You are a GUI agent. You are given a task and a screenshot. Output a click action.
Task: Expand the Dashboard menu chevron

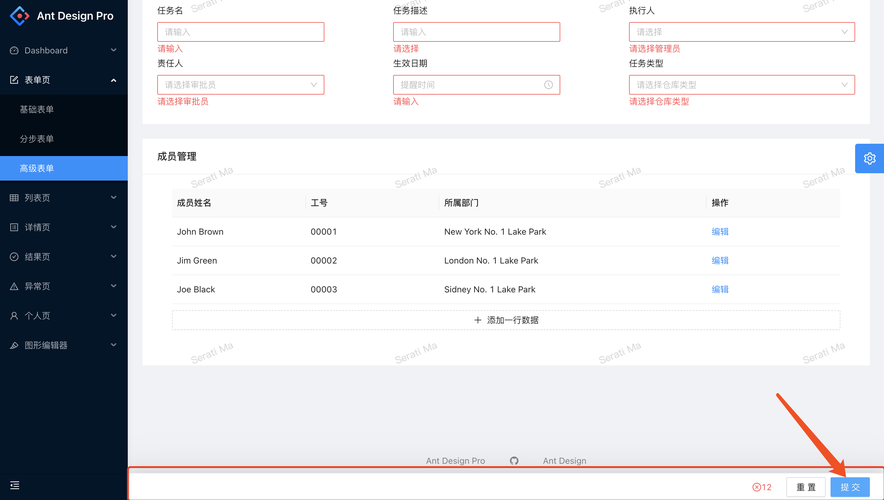tap(113, 50)
